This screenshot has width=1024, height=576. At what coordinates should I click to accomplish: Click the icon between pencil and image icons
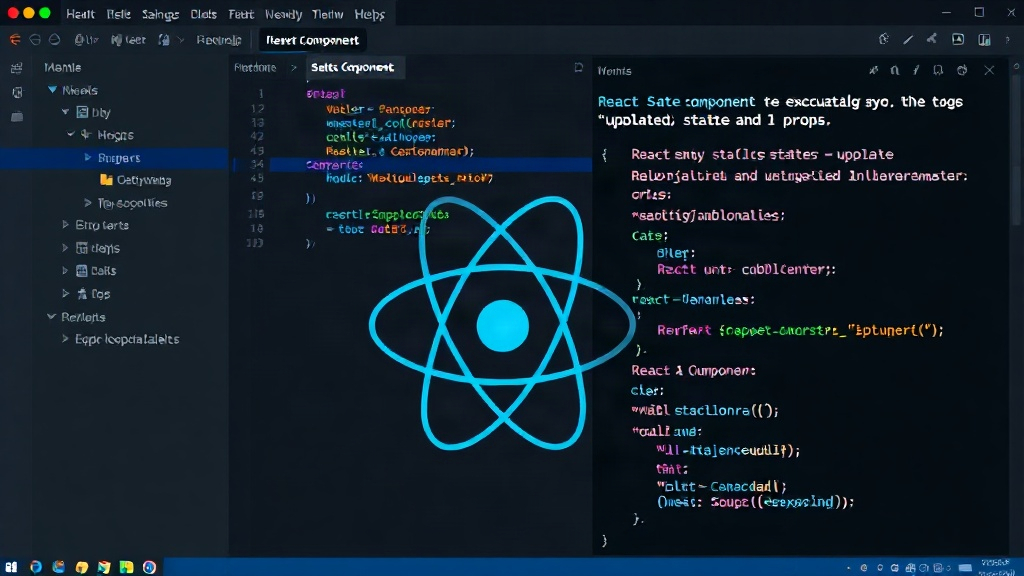coord(932,39)
